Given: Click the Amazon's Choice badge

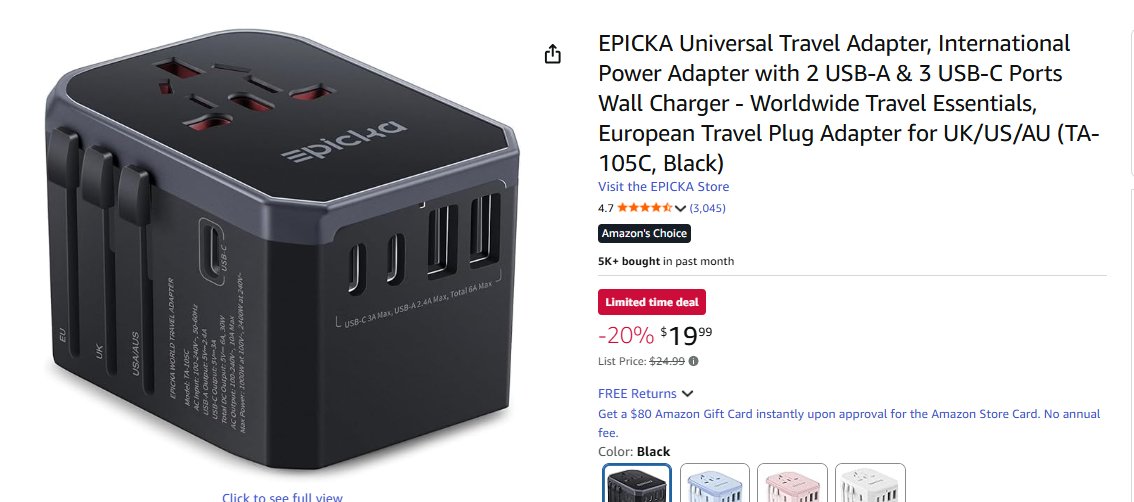Looking at the screenshot, I should pos(644,234).
